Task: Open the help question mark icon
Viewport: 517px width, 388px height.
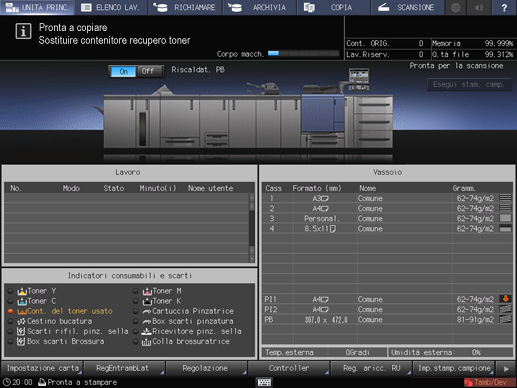Action: tap(504, 7)
